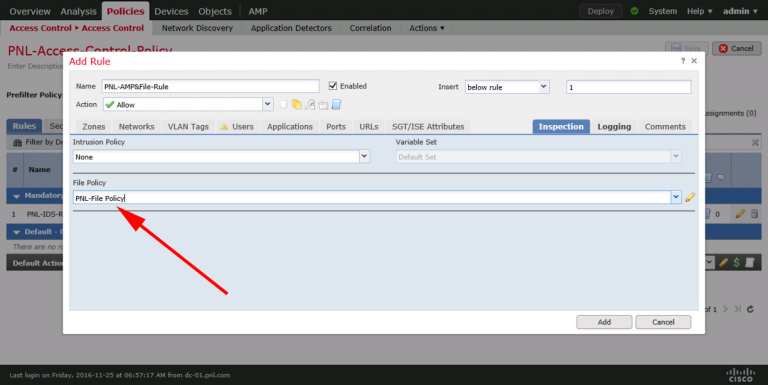Switch to the Zones tab
Image resolution: width=768 pixels, height=385 pixels.
coord(94,126)
